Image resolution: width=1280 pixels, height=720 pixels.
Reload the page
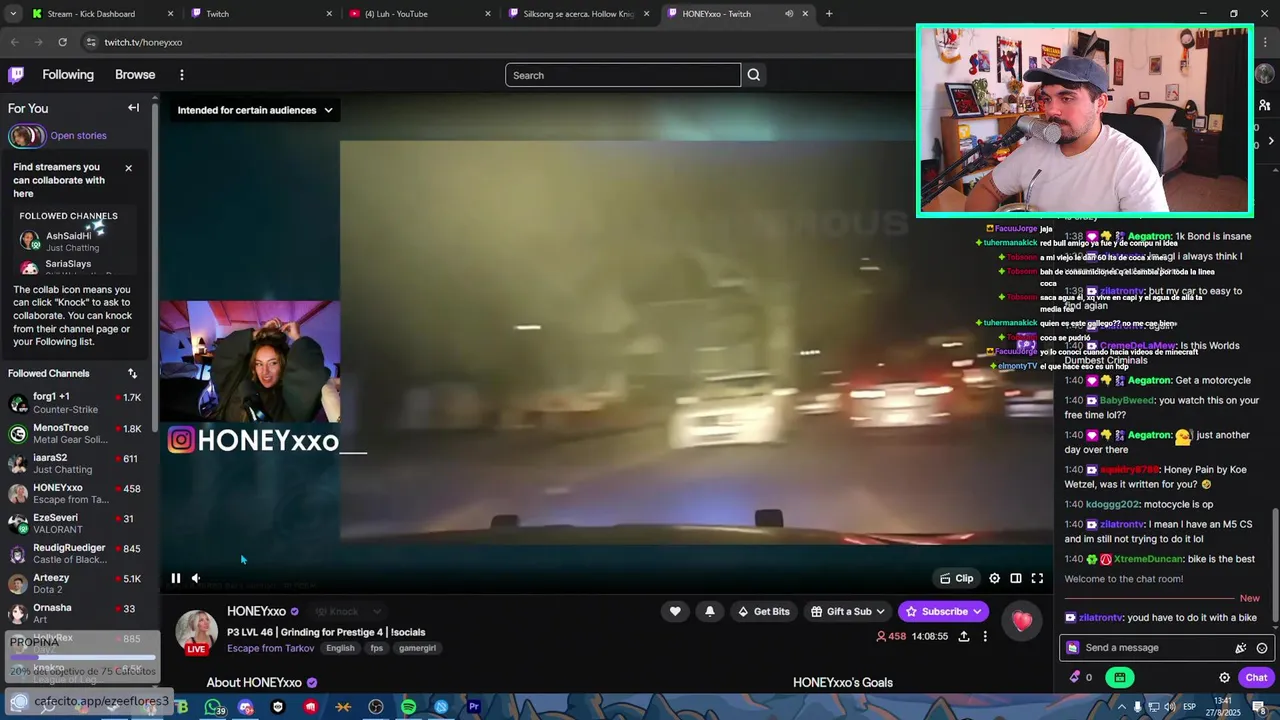pos(62,42)
